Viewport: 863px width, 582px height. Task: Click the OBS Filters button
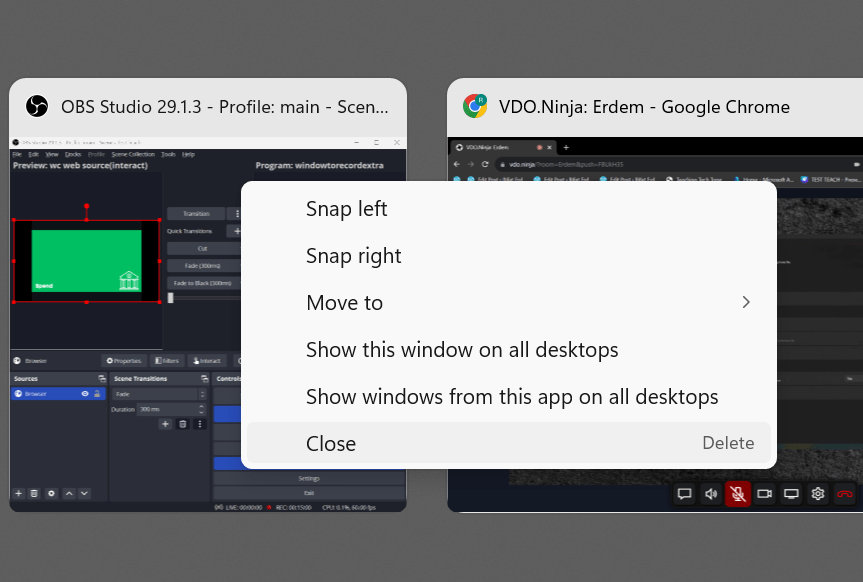tap(167, 361)
